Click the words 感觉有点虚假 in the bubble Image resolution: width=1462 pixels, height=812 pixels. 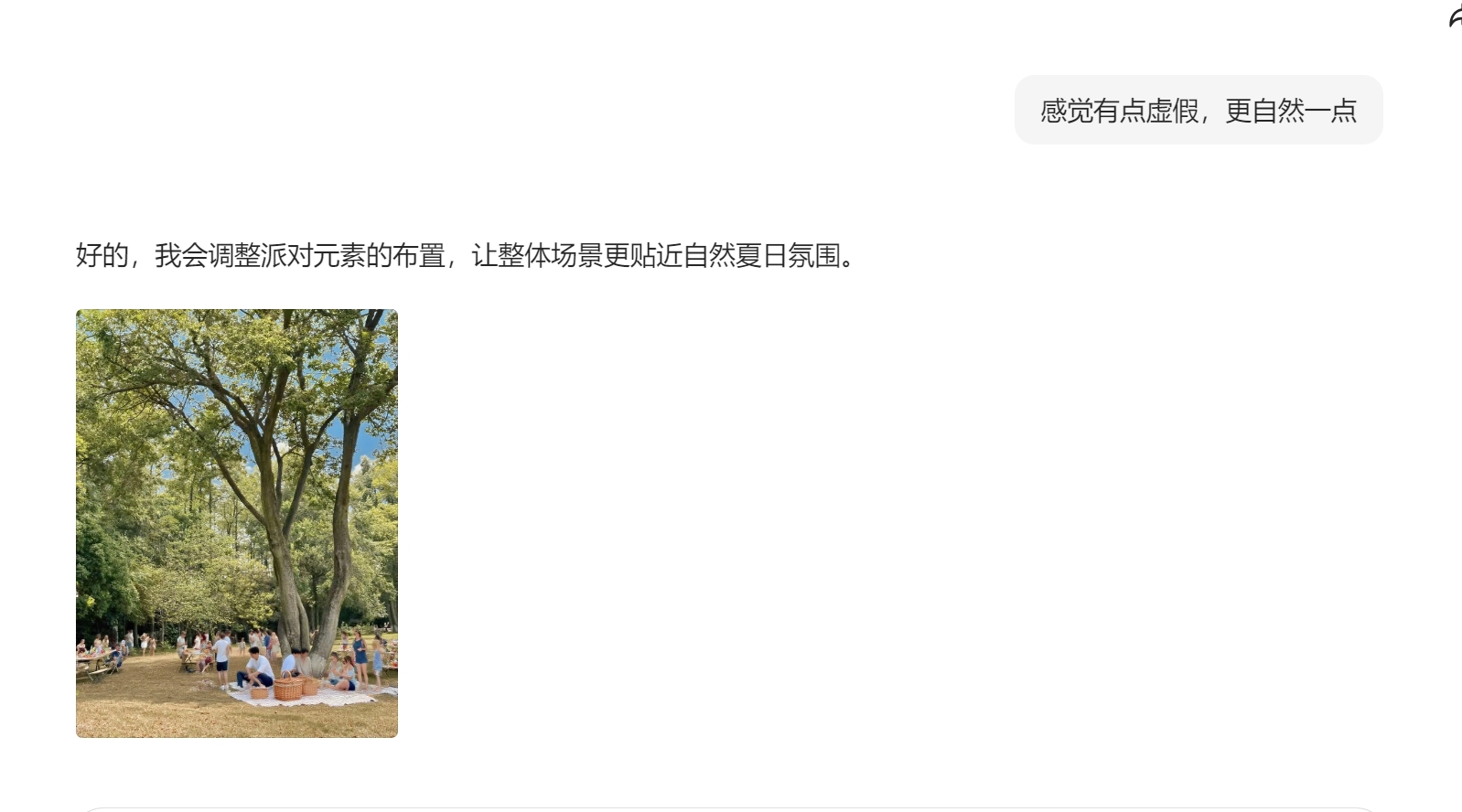(x=1119, y=111)
